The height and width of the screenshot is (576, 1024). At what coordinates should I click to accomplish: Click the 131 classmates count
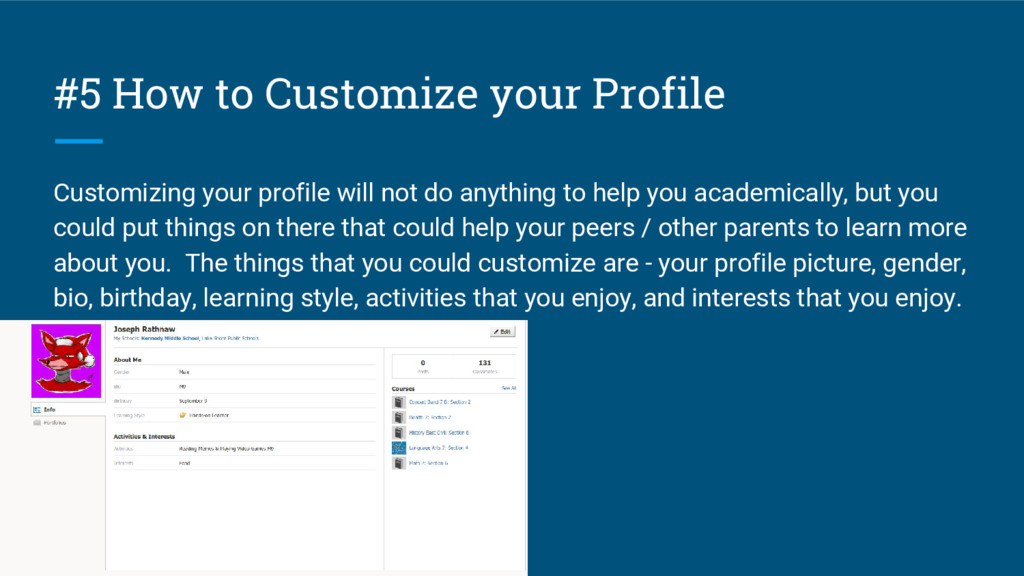pos(484,363)
